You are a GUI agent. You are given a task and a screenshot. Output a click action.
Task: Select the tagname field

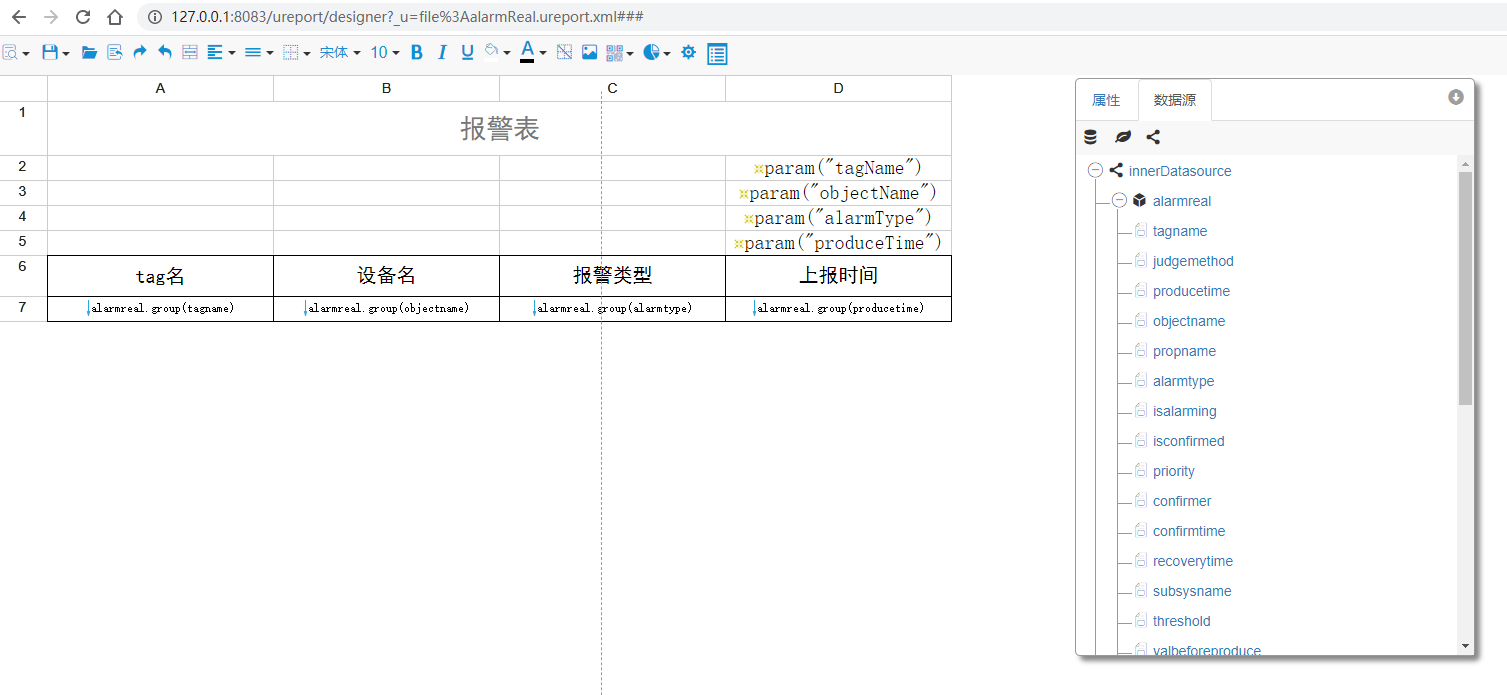point(1180,231)
